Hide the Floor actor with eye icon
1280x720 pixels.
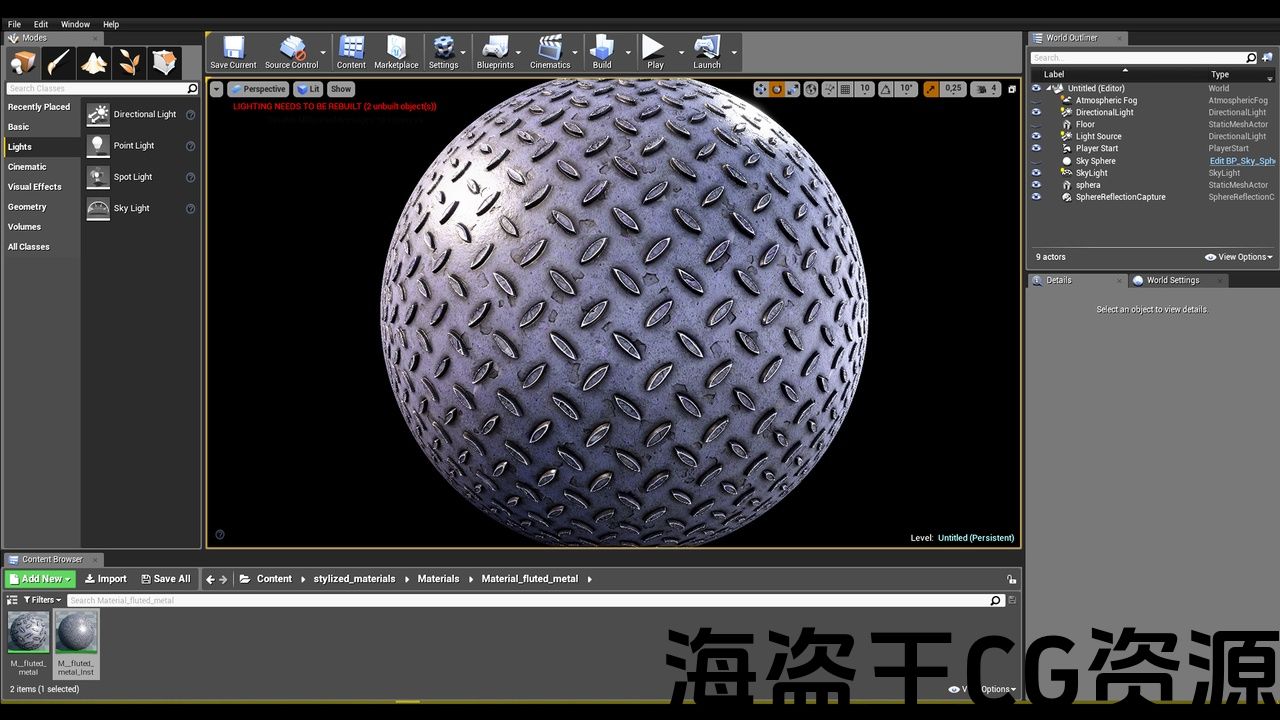click(1036, 125)
